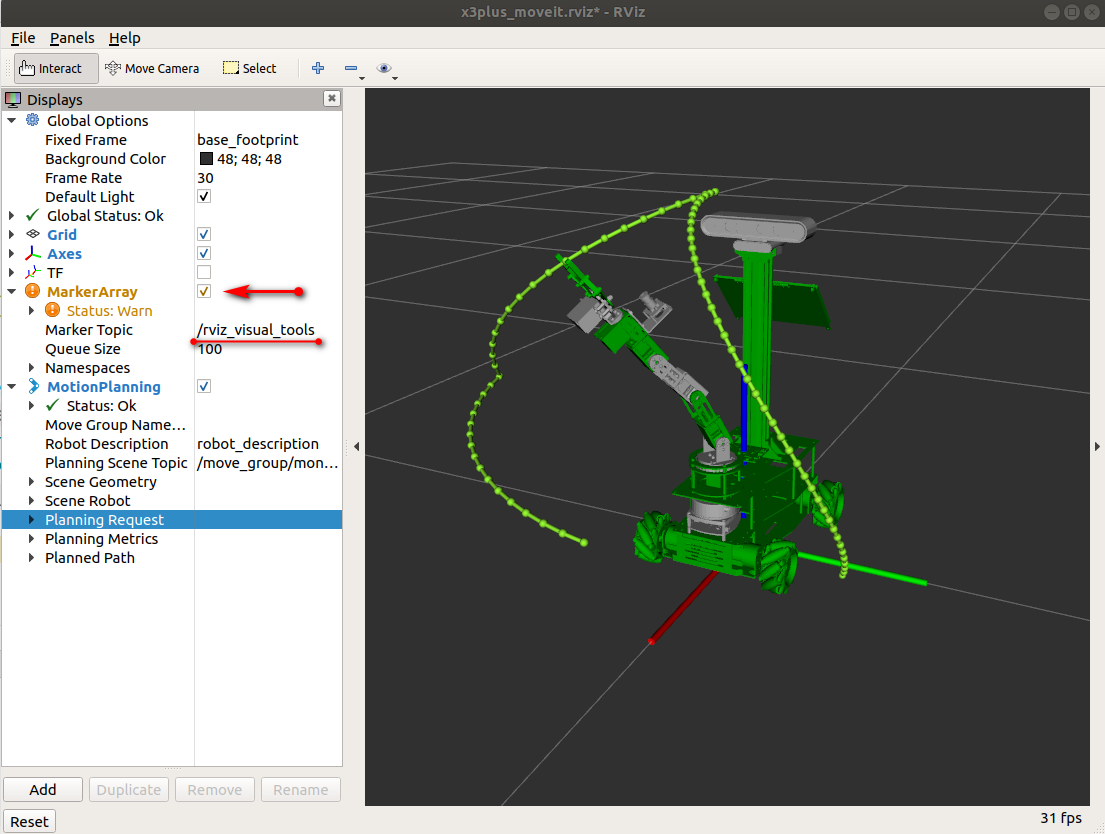This screenshot has height=834, width=1105.
Task: Edit the Frame Rate value 30
Action: pyautogui.click(x=268, y=178)
